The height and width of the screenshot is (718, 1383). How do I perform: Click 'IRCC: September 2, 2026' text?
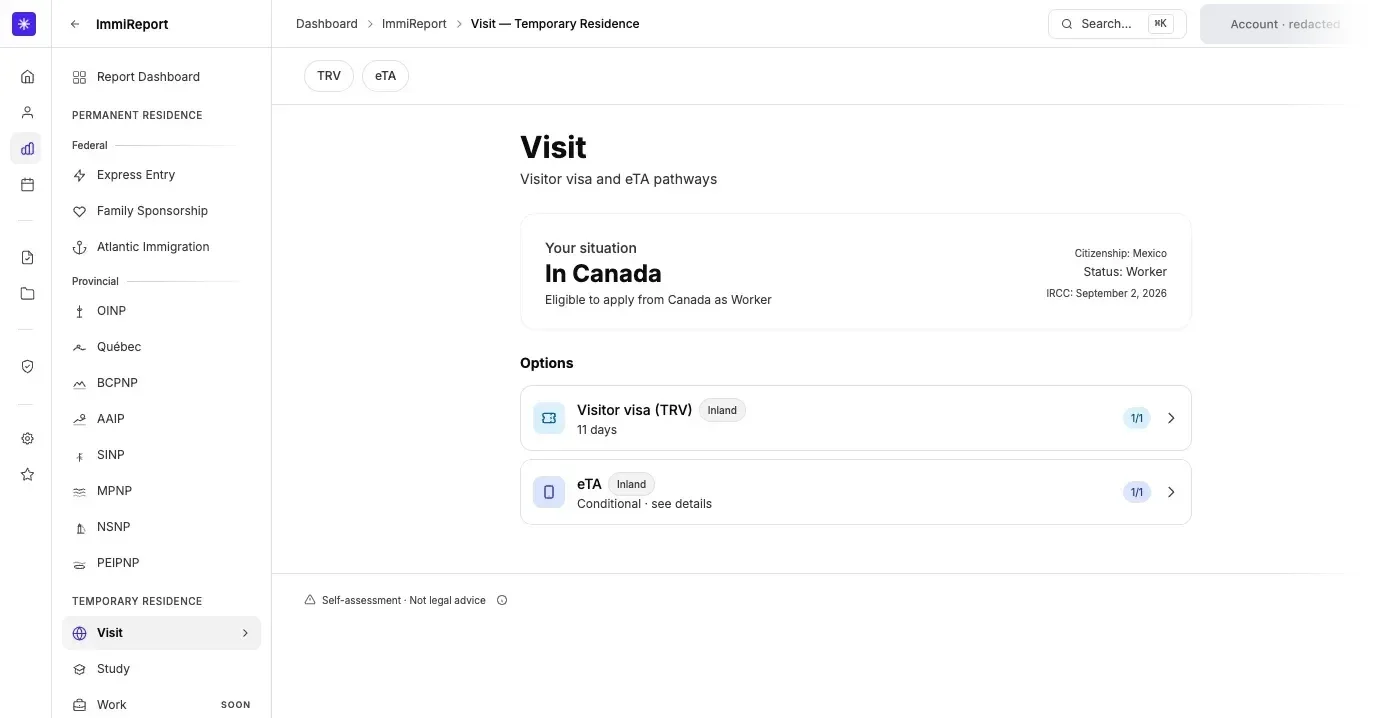coord(1106,294)
